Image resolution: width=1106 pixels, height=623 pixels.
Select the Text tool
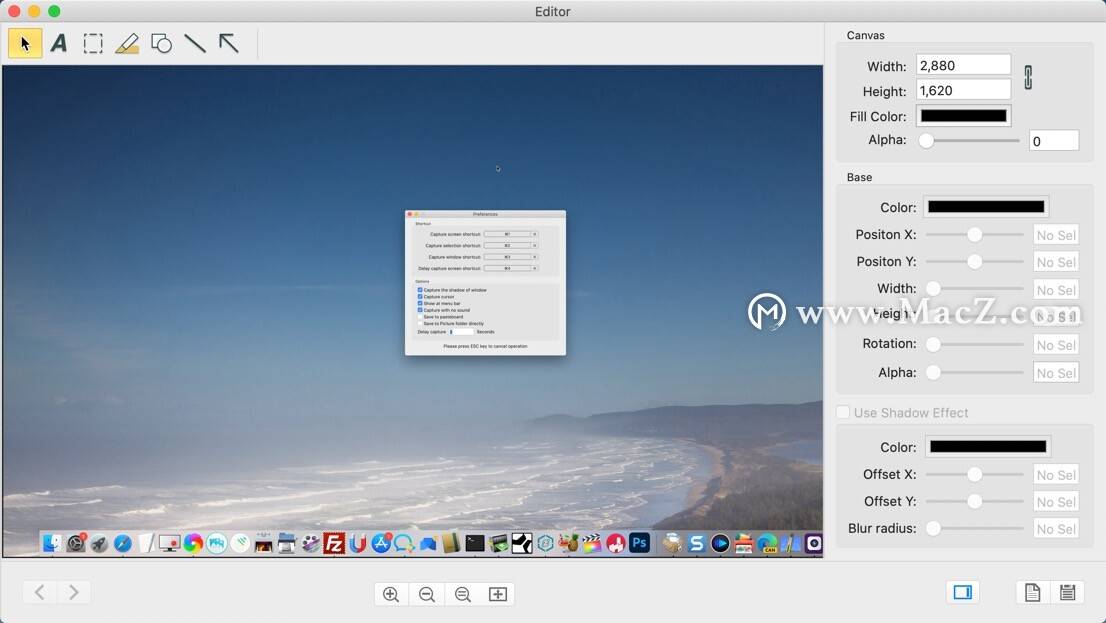point(59,44)
